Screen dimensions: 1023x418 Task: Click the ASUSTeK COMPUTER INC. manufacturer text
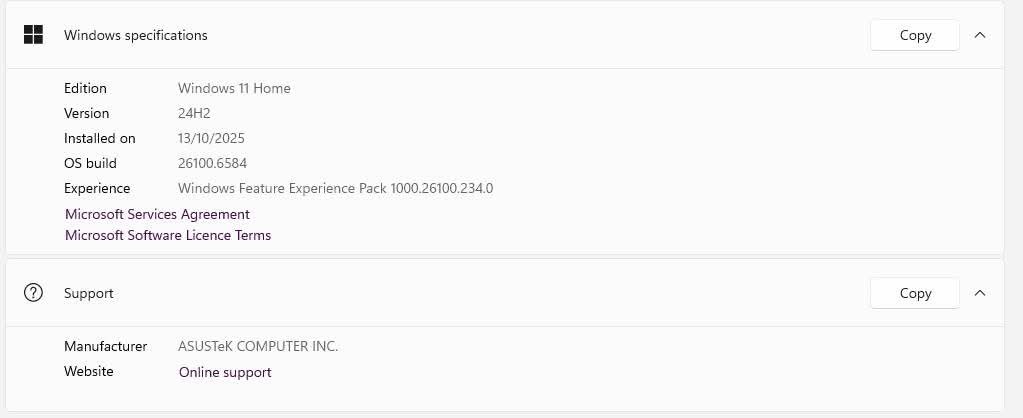(258, 346)
